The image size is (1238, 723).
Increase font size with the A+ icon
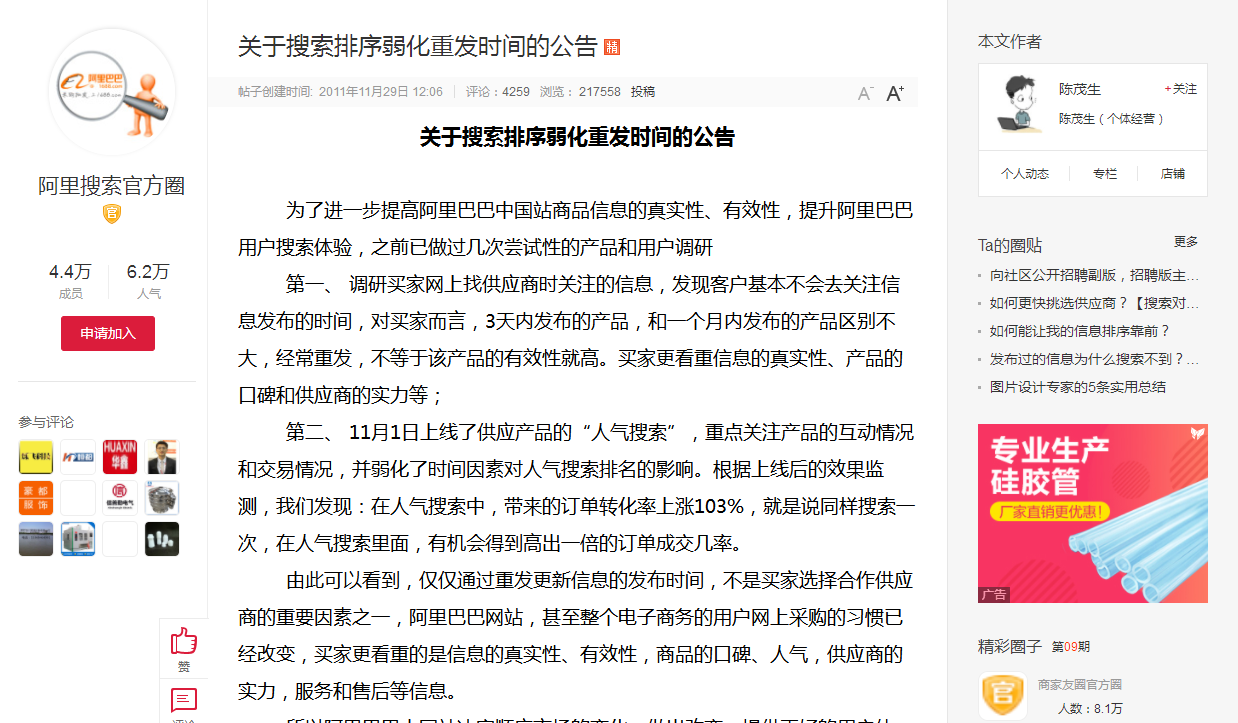tap(895, 93)
